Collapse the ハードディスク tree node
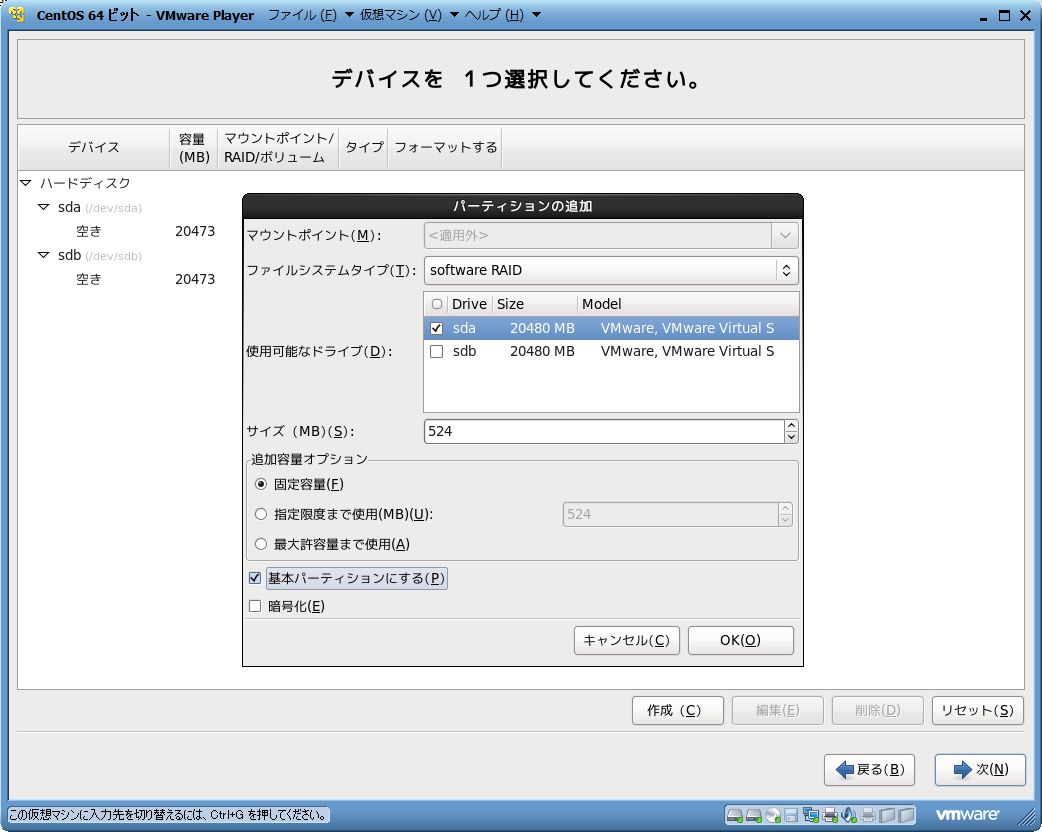Screen dimensions: 1042x832 pyautogui.click(x=26, y=183)
